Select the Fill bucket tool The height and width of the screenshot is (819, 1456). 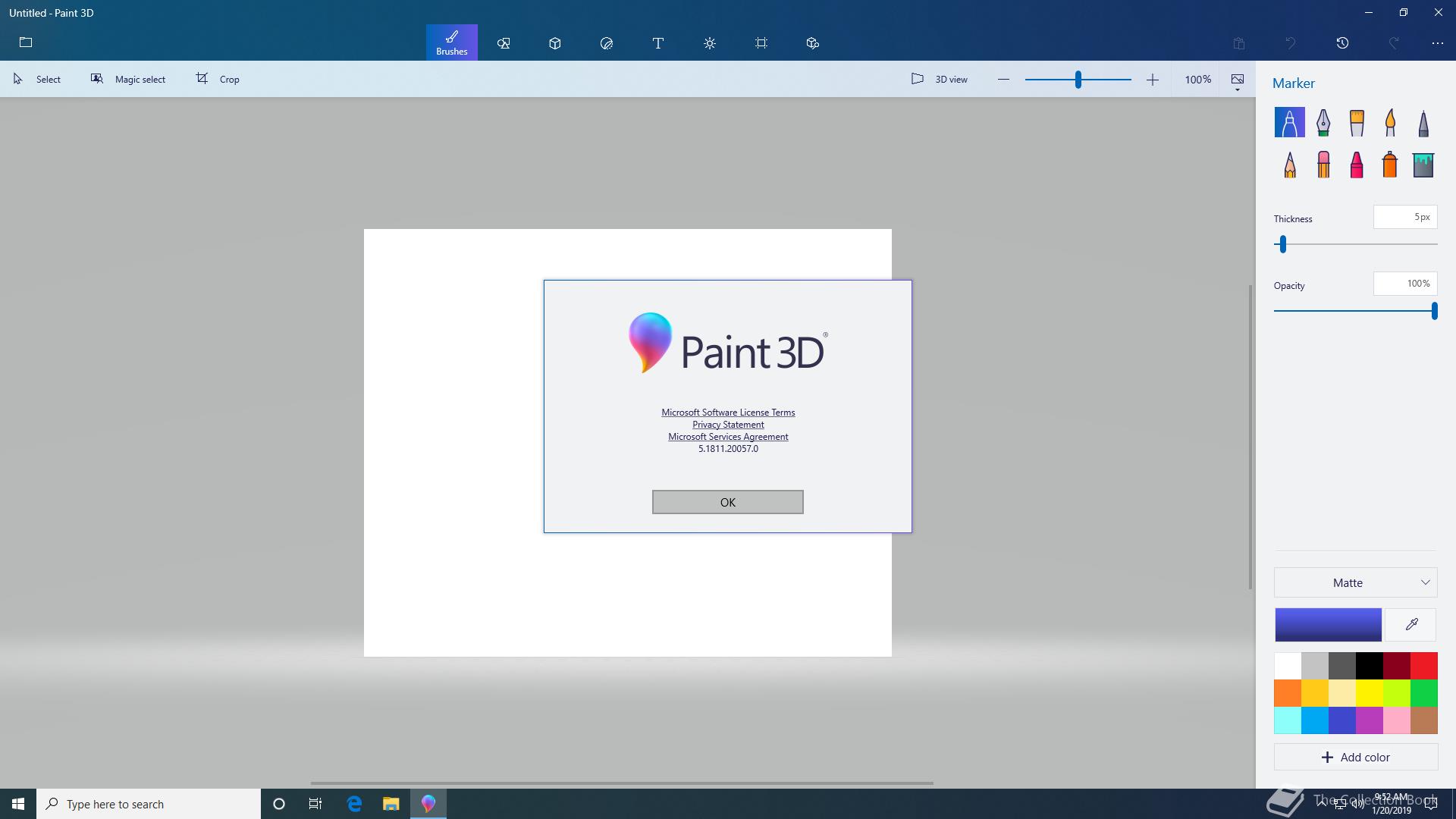point(1423,165)
